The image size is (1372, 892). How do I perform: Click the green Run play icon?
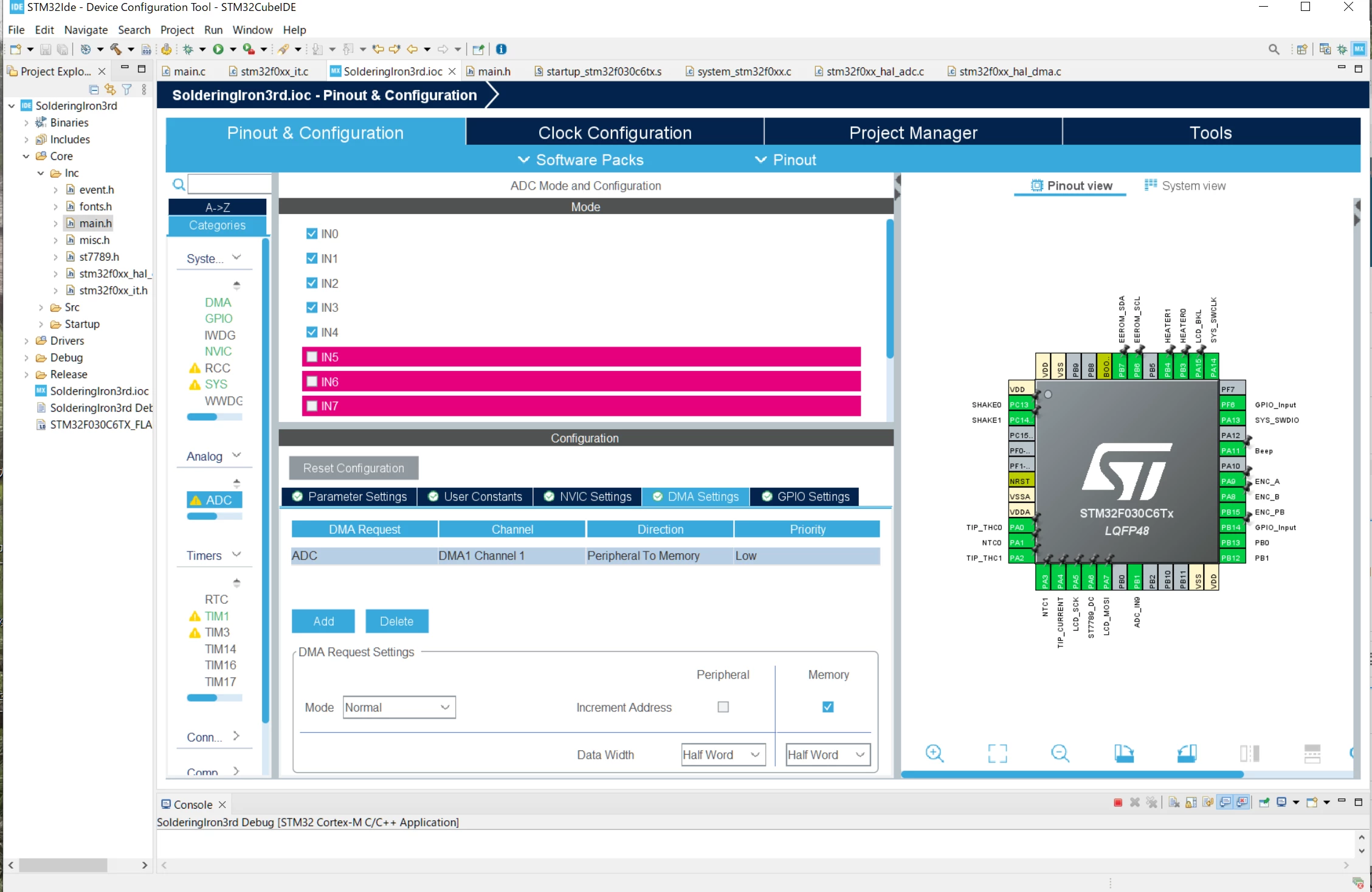[218, 49]
